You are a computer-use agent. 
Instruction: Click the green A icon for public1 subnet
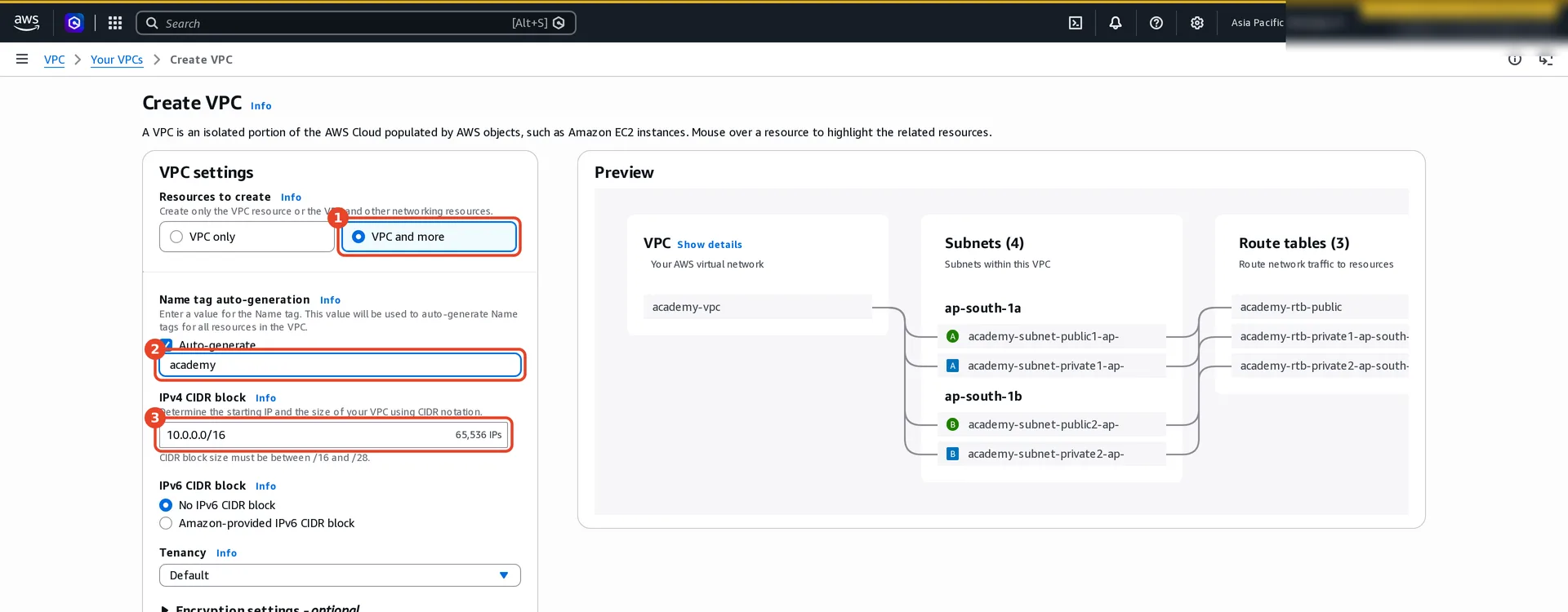[x=952, y=336]
